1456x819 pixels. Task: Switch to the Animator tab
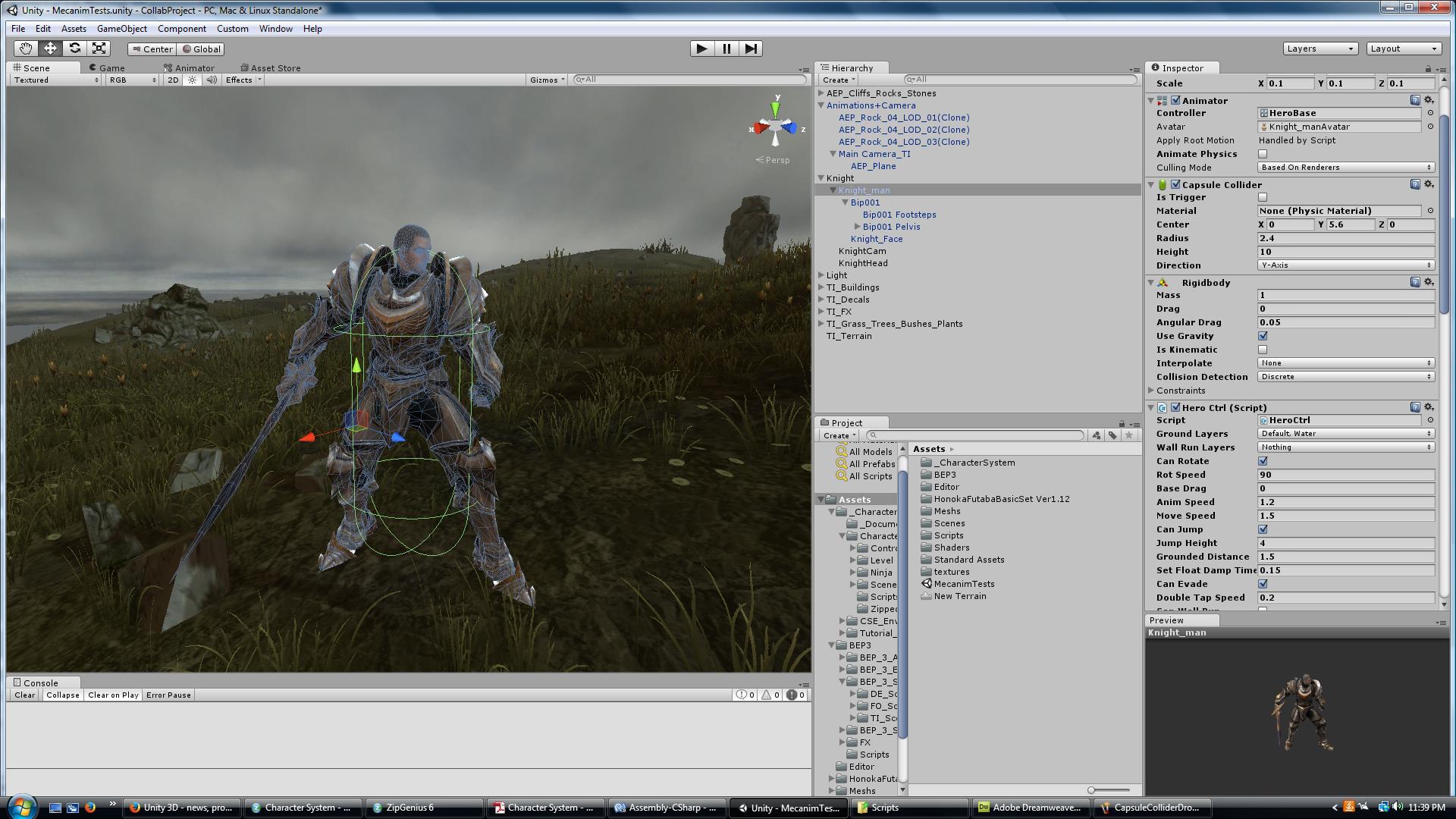[189, 67]
